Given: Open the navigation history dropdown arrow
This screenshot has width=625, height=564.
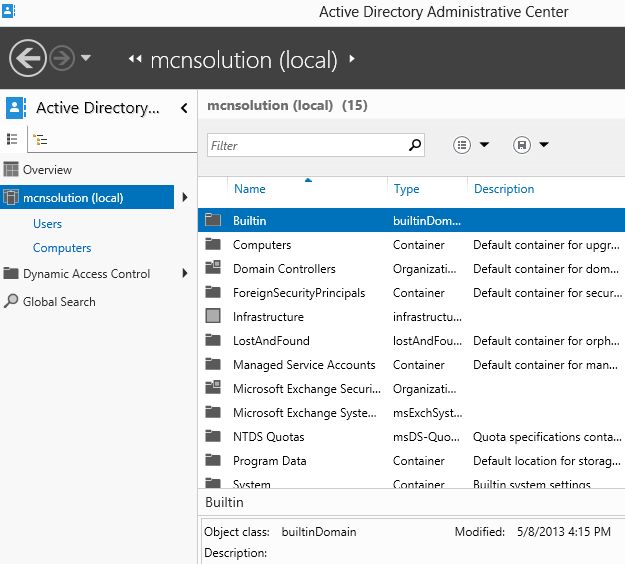Looking at the screenshot, I should click(86, 58).
